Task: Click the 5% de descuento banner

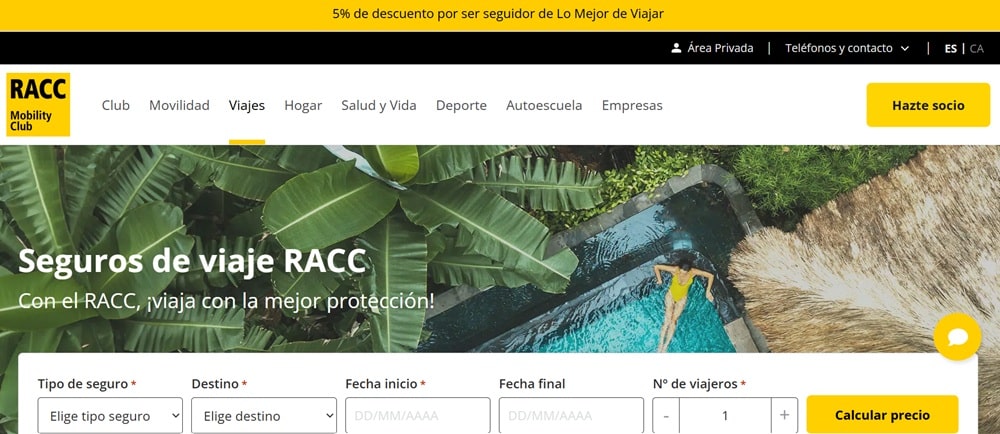Action: pos(498,14)
